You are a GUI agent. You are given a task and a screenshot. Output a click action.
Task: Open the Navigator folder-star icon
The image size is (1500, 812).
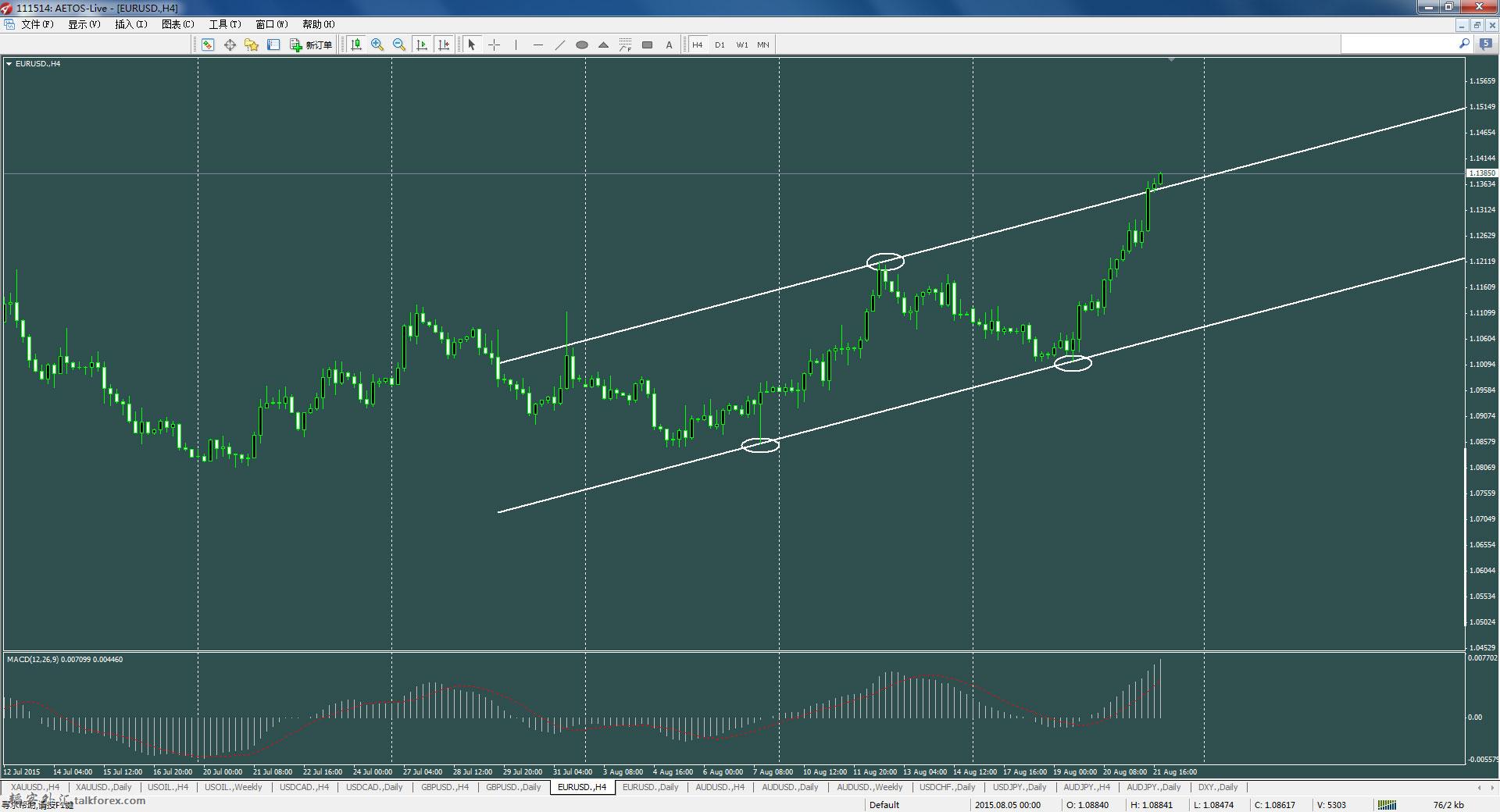(252, 45)
